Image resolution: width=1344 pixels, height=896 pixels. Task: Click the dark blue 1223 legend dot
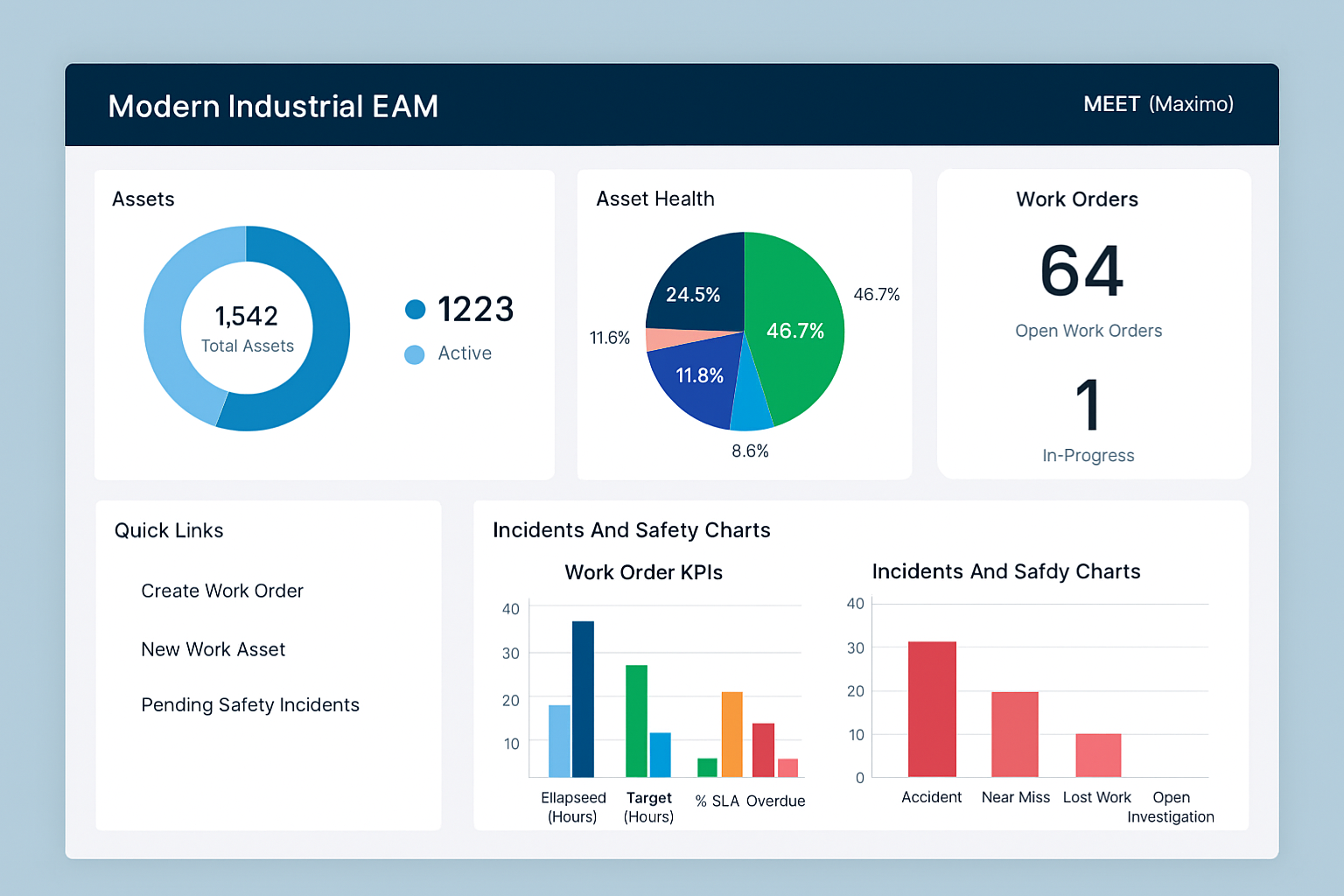(x=415, y=309)
